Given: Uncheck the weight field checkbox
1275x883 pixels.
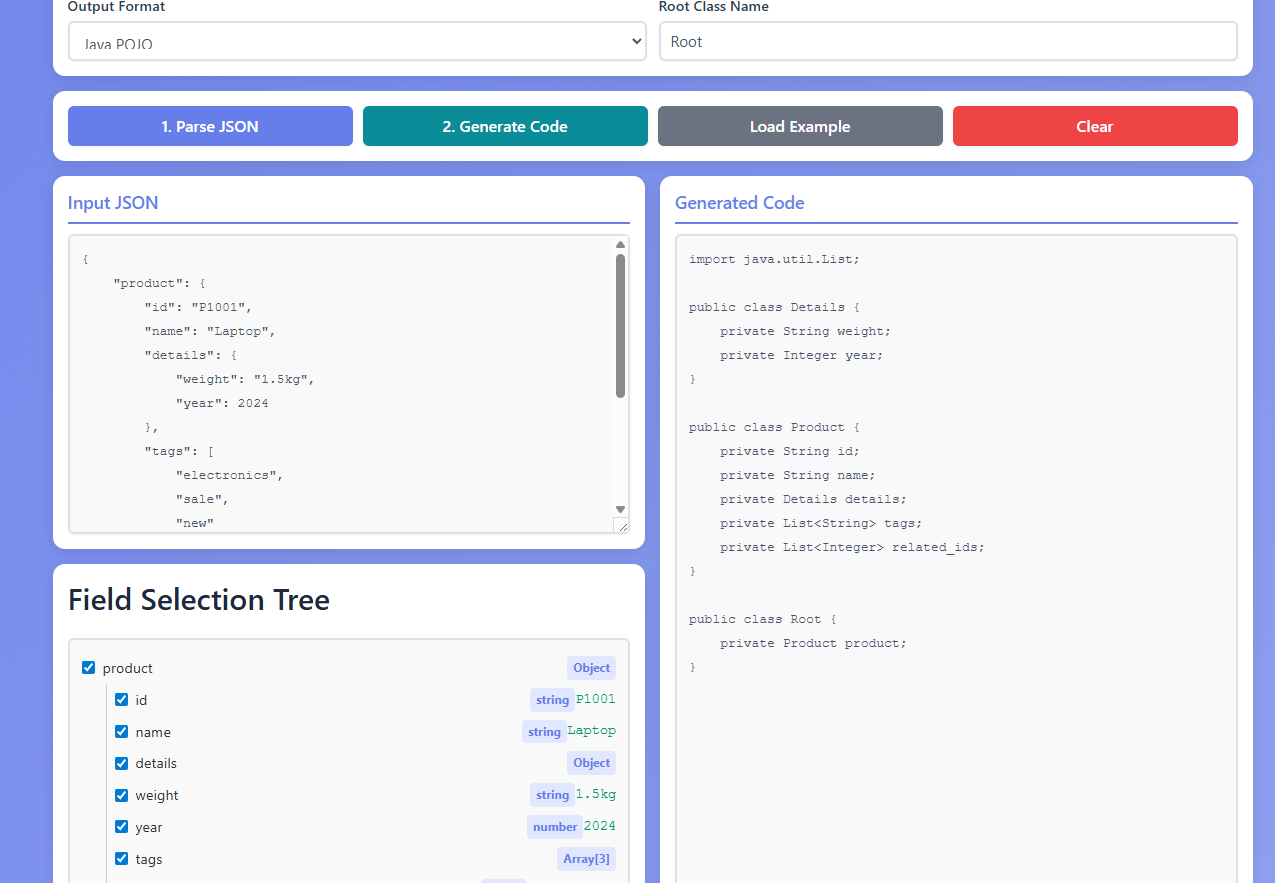Looking at the screenshot, I should pos(122,795).
